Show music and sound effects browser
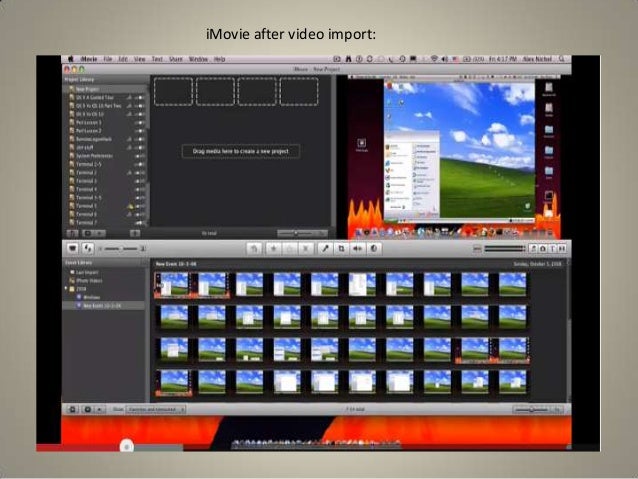 point(533,248)
